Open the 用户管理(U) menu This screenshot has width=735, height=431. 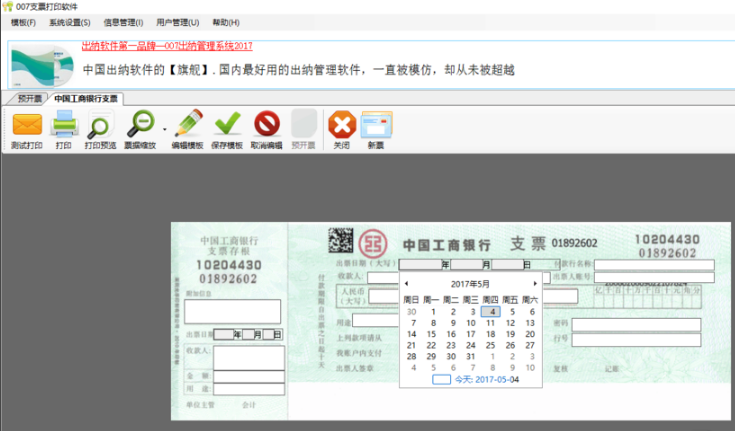[178, 23]
